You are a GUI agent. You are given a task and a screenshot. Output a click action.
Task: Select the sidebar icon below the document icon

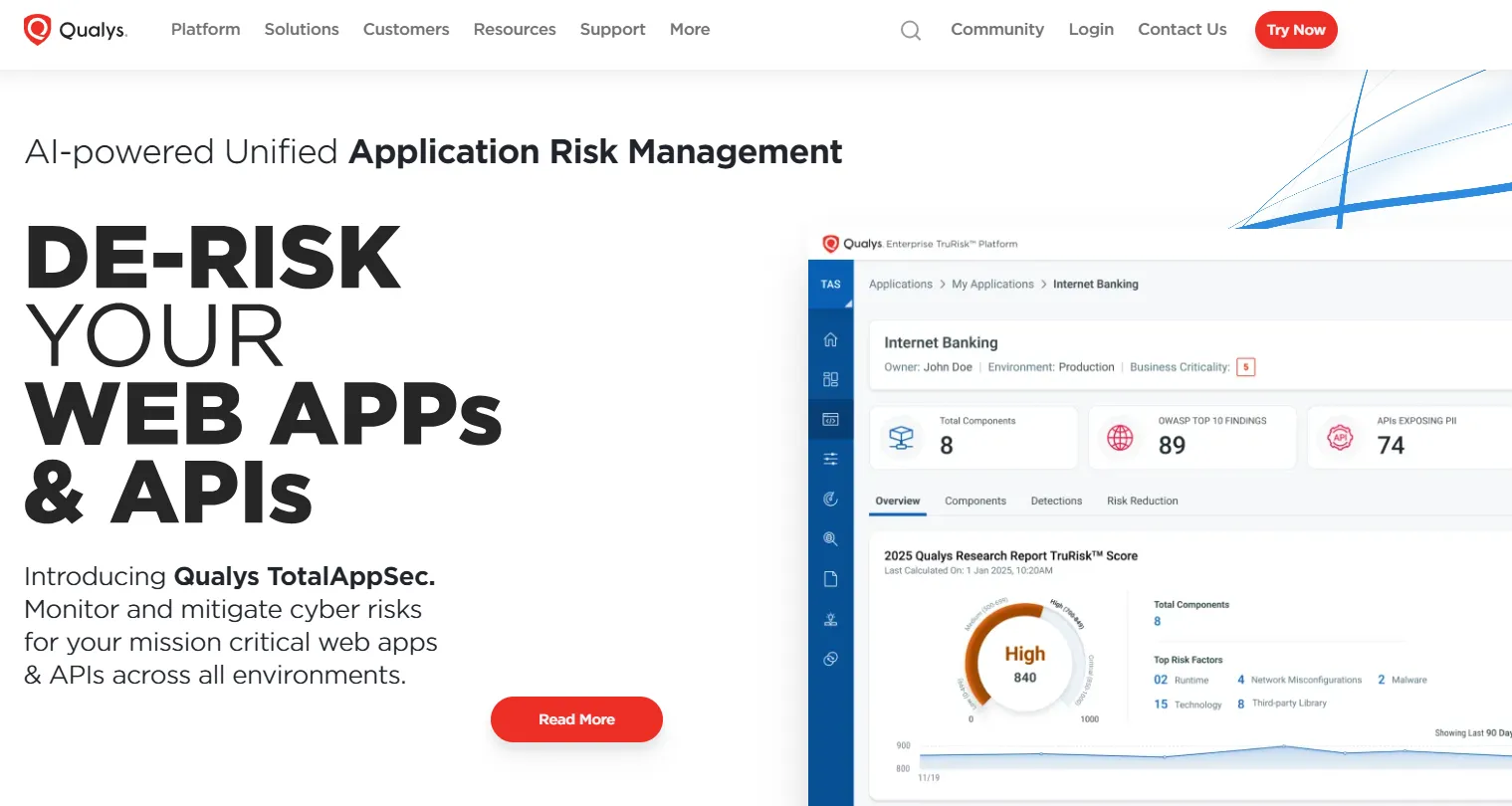click(831, 619)
